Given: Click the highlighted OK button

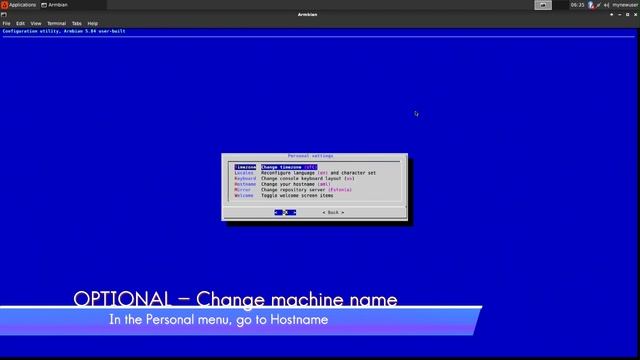Looking at the screenshot, I should point(285,213).
